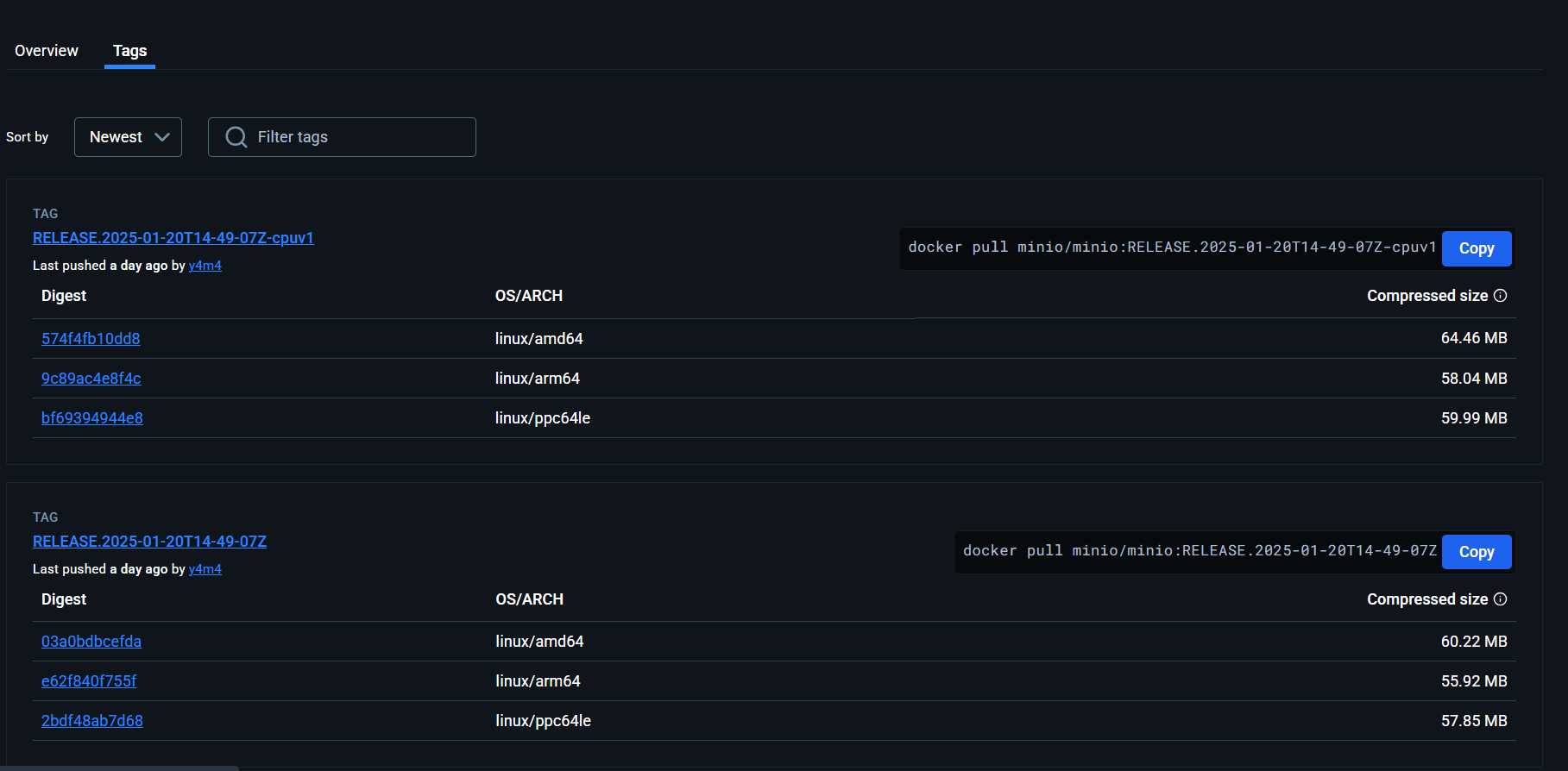Click the horizontal scrollbar at page bottom
The width and height of the screenshot is (1568, 771).
click(x=121, y=768)
